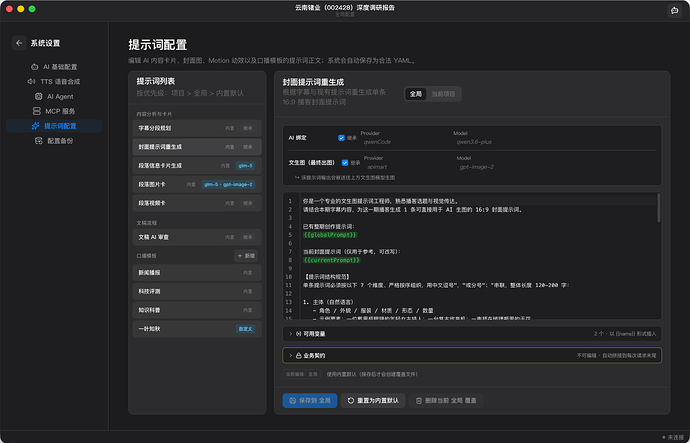This screenshot has width=690, height=443.
Task: Select 段落图片卡 prompt in list
Action: (197, 184)
